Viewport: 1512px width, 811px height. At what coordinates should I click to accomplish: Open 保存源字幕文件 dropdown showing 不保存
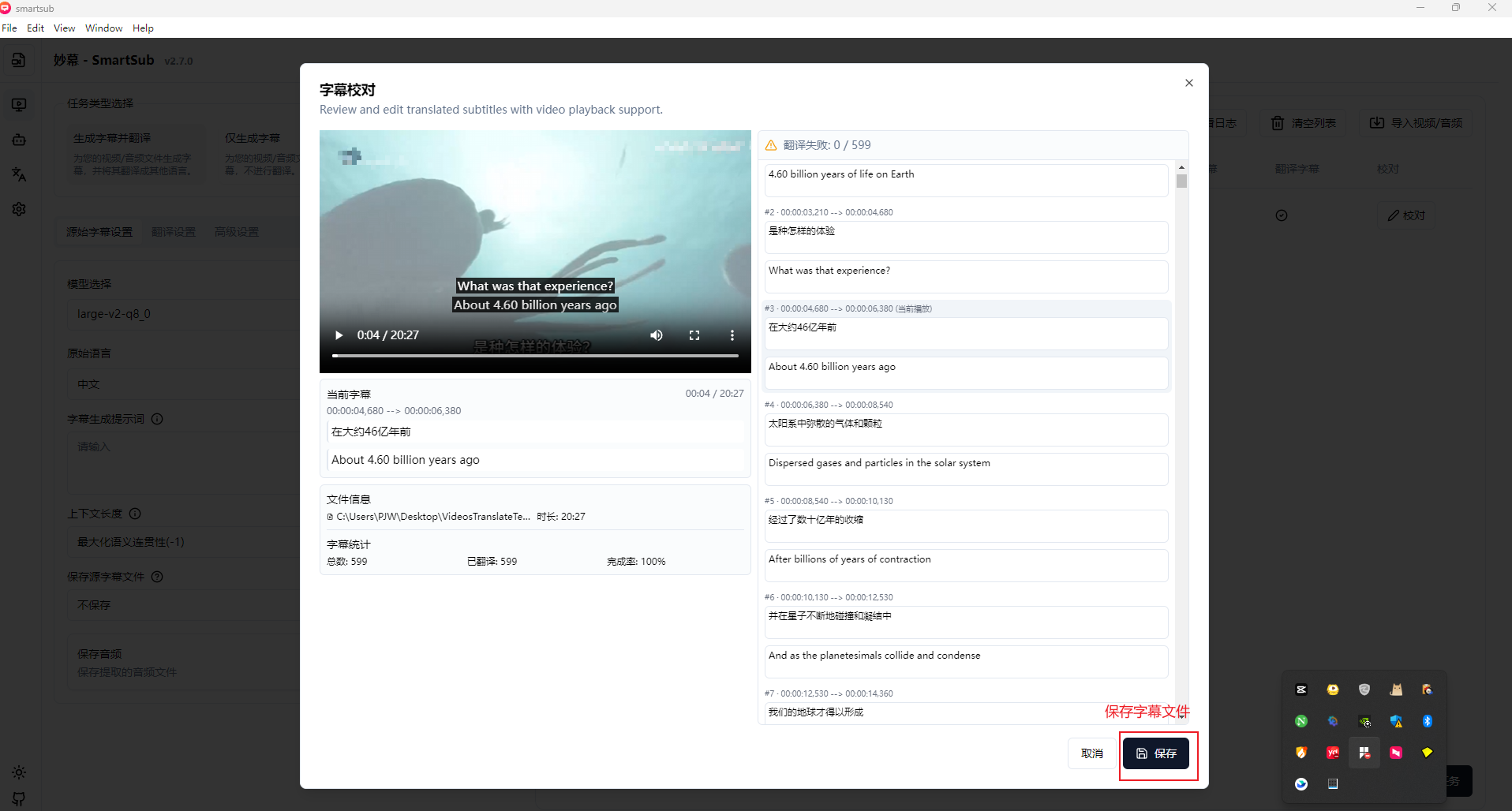click(x=183, y=605)
